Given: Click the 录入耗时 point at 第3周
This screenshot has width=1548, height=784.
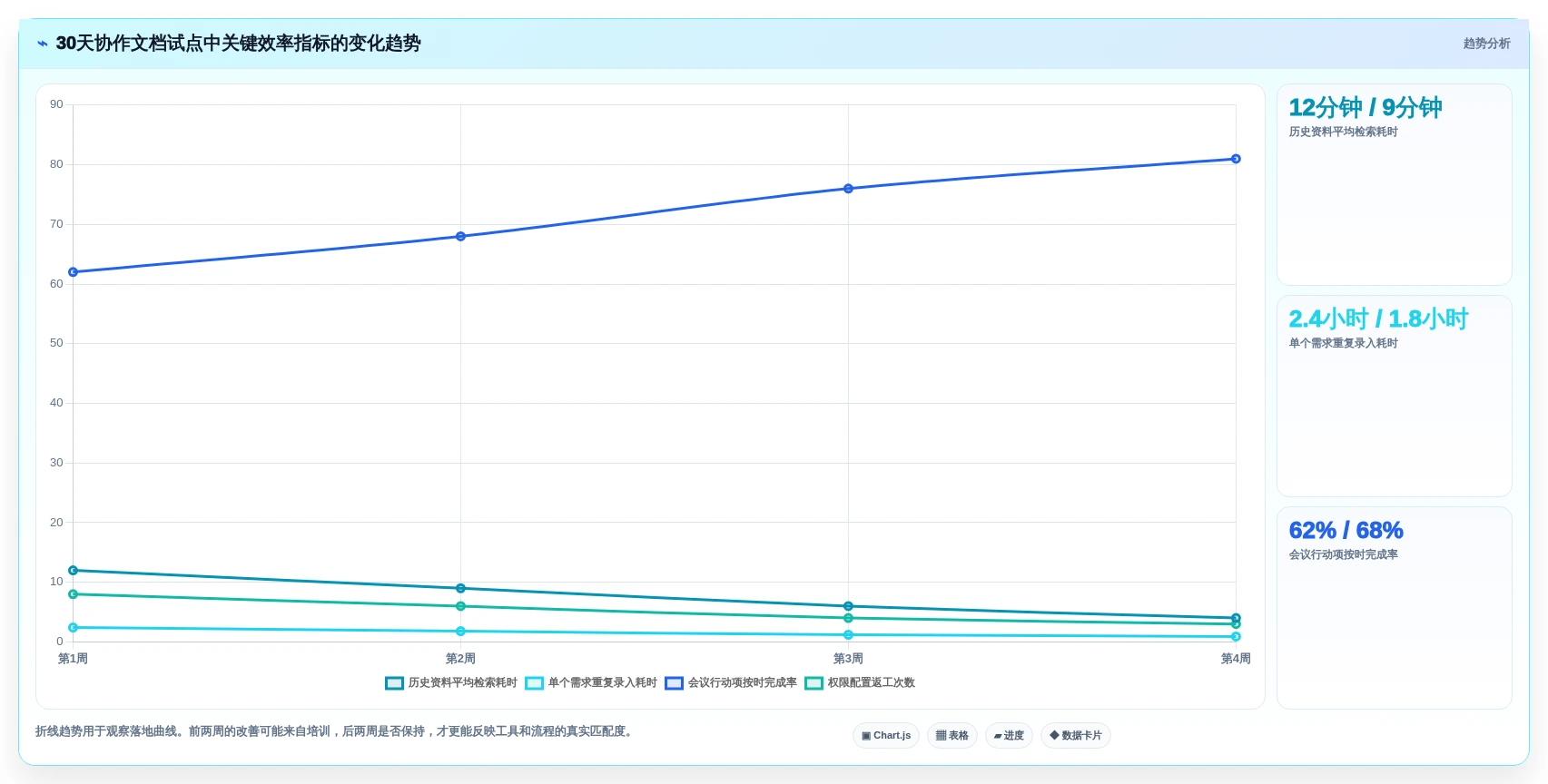Looking at the screenshot, I should point(848,635).
